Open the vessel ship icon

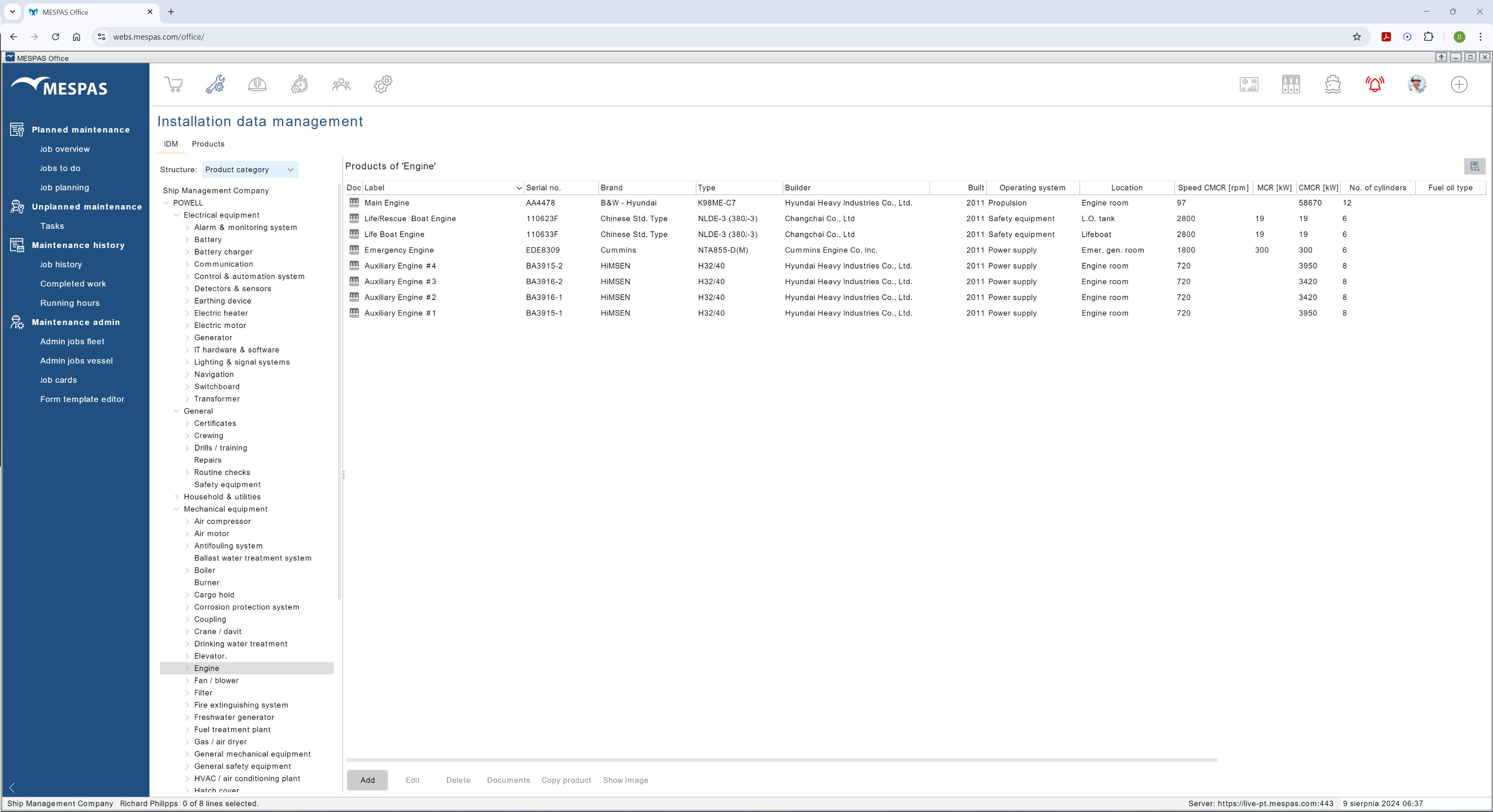point(1333,85)
